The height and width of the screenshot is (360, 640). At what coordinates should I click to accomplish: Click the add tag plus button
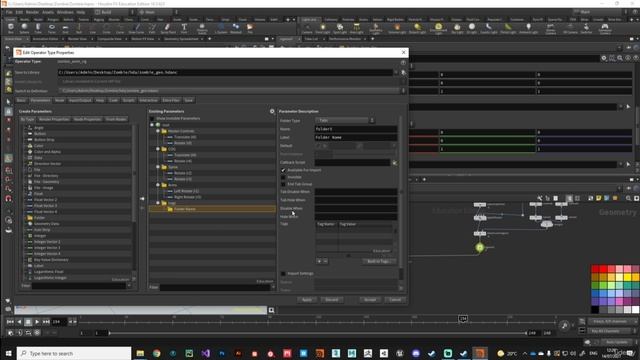[x=319, y=261]
